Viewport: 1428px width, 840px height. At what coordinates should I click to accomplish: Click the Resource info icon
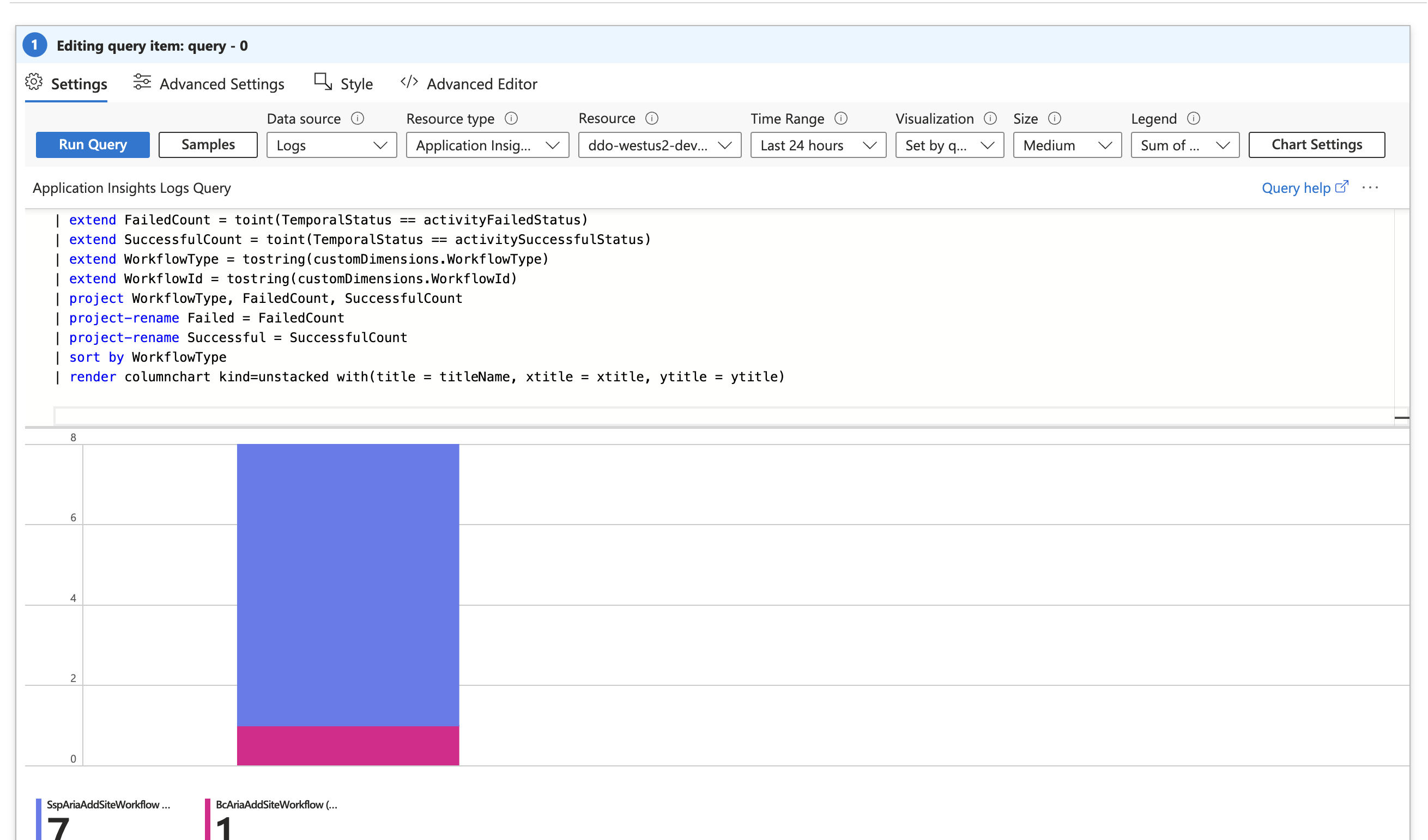pos(652,118)
